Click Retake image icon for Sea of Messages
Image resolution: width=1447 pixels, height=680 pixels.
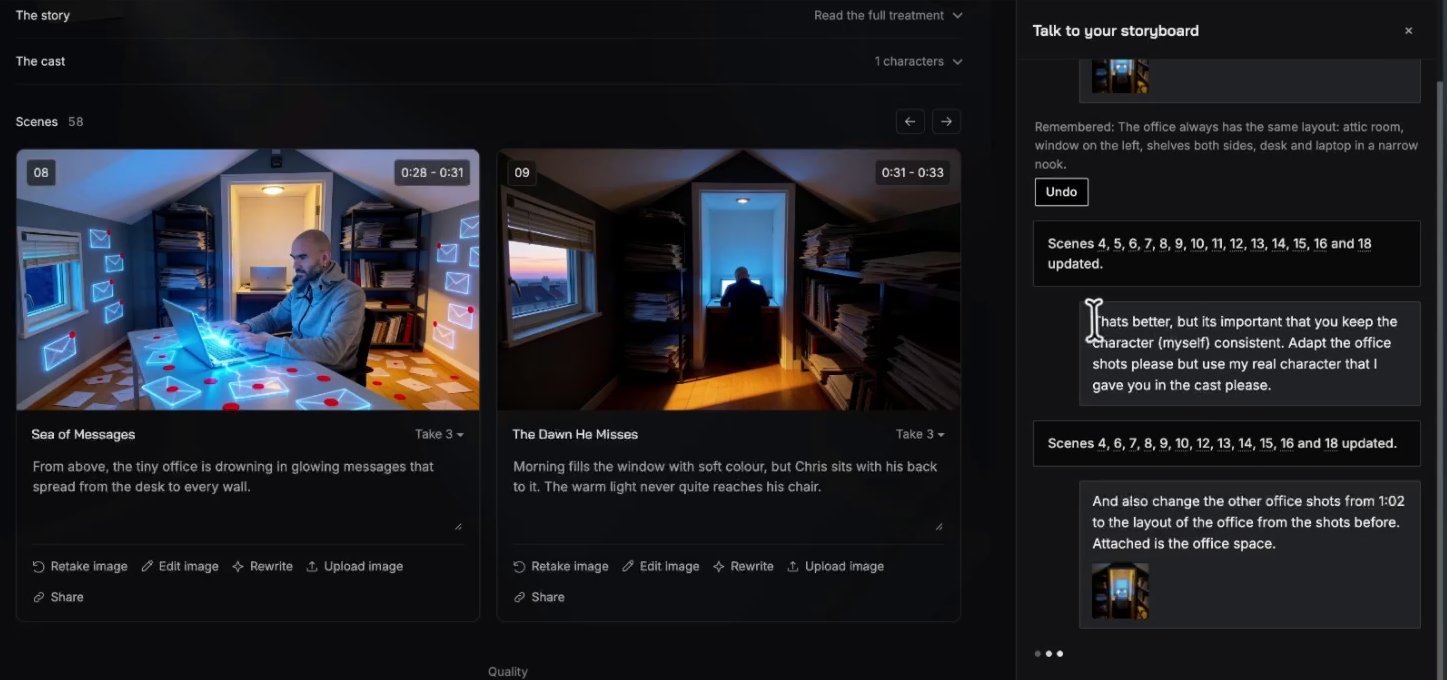(x=39, y=566)
